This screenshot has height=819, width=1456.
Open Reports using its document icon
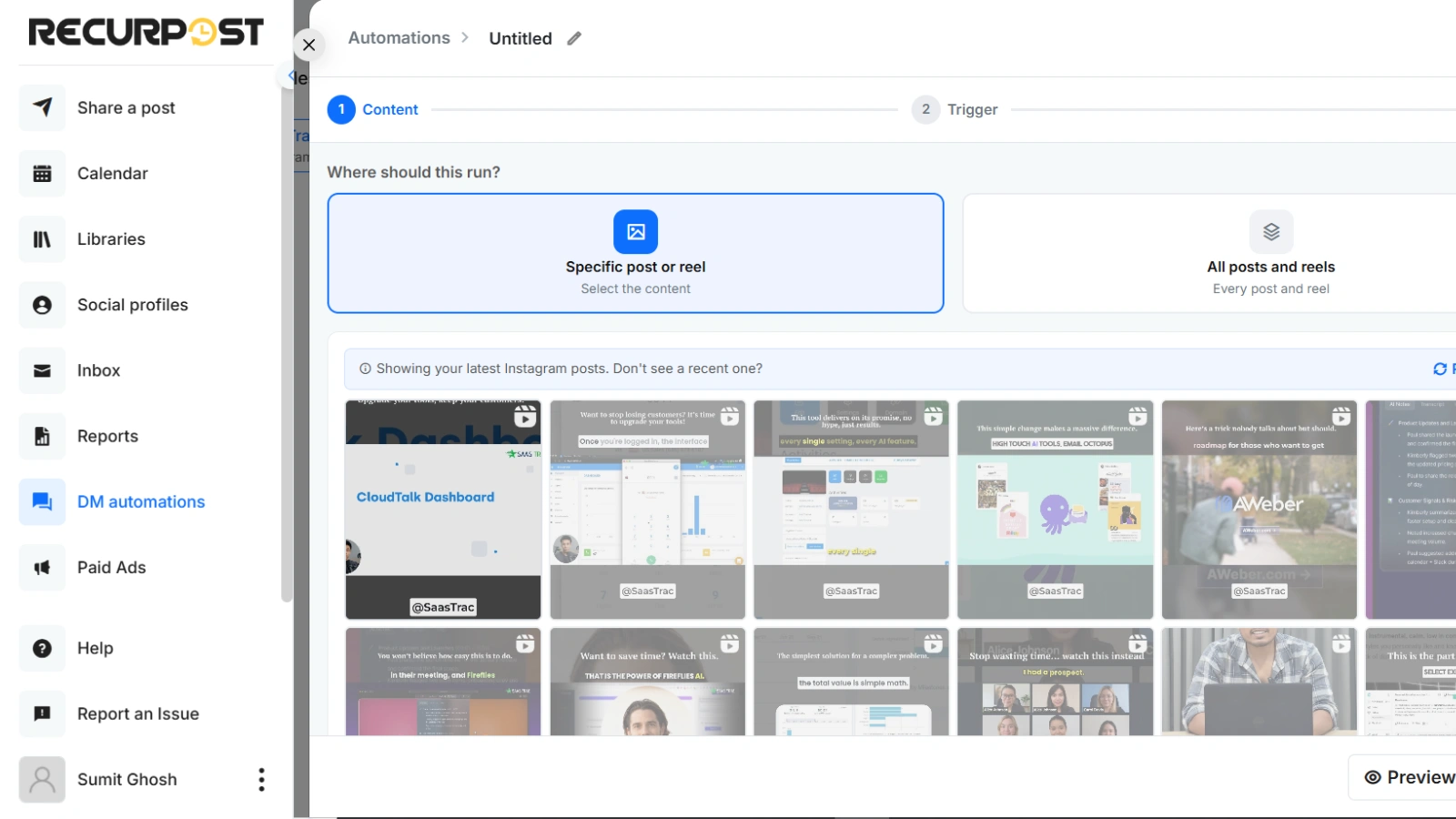[41, 436]
